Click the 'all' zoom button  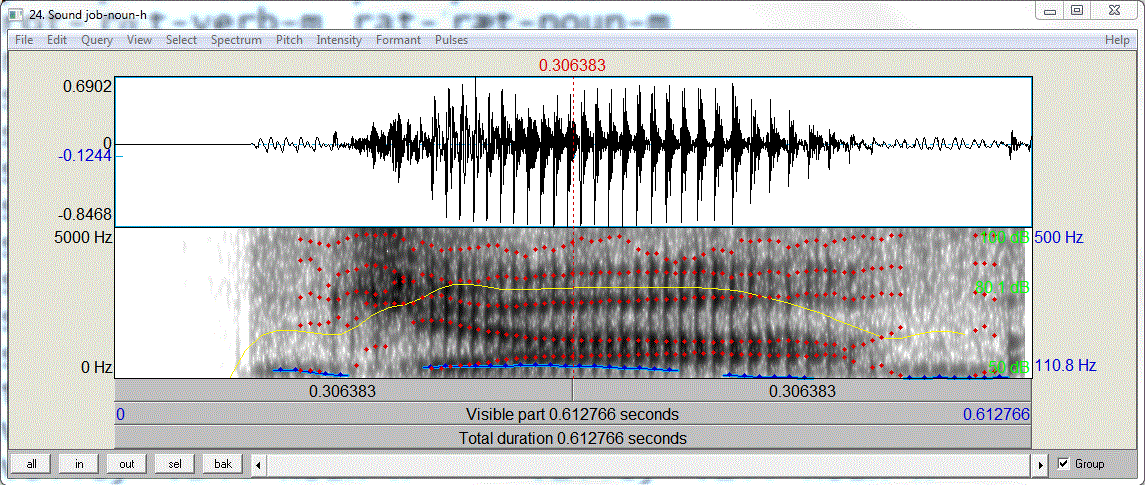pos(31,464)
